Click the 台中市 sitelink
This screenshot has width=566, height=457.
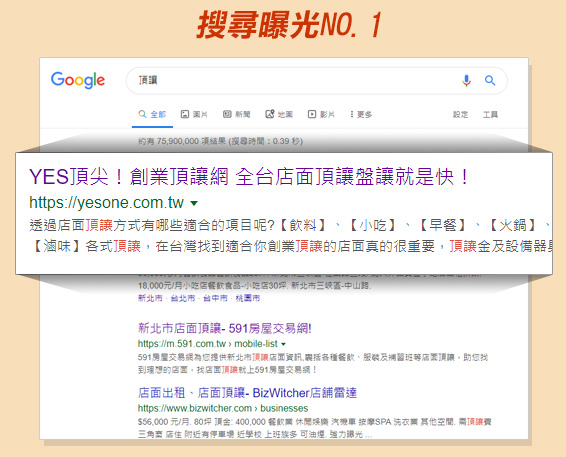[x=215, y=298]
